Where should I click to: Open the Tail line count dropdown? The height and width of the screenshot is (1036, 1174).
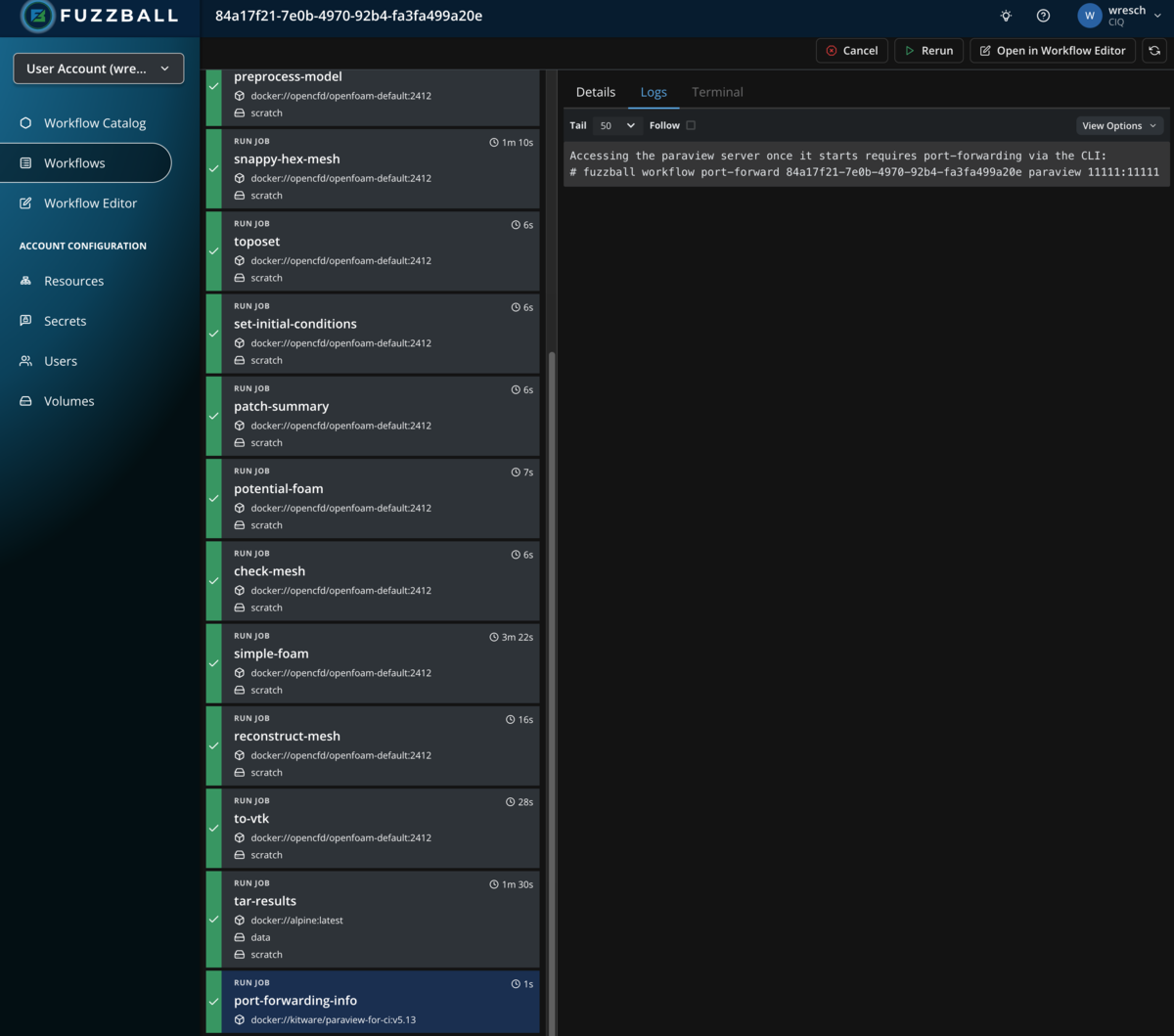pos(616,125)
